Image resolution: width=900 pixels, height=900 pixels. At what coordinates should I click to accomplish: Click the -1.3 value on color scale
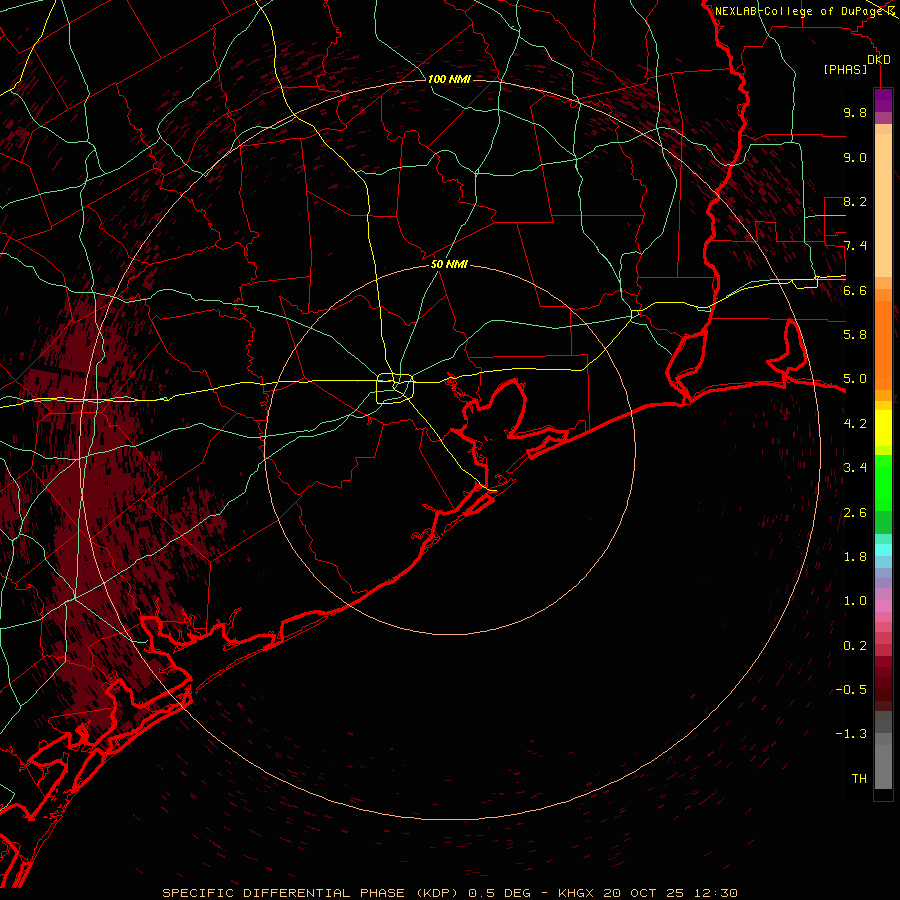(851, 734)
